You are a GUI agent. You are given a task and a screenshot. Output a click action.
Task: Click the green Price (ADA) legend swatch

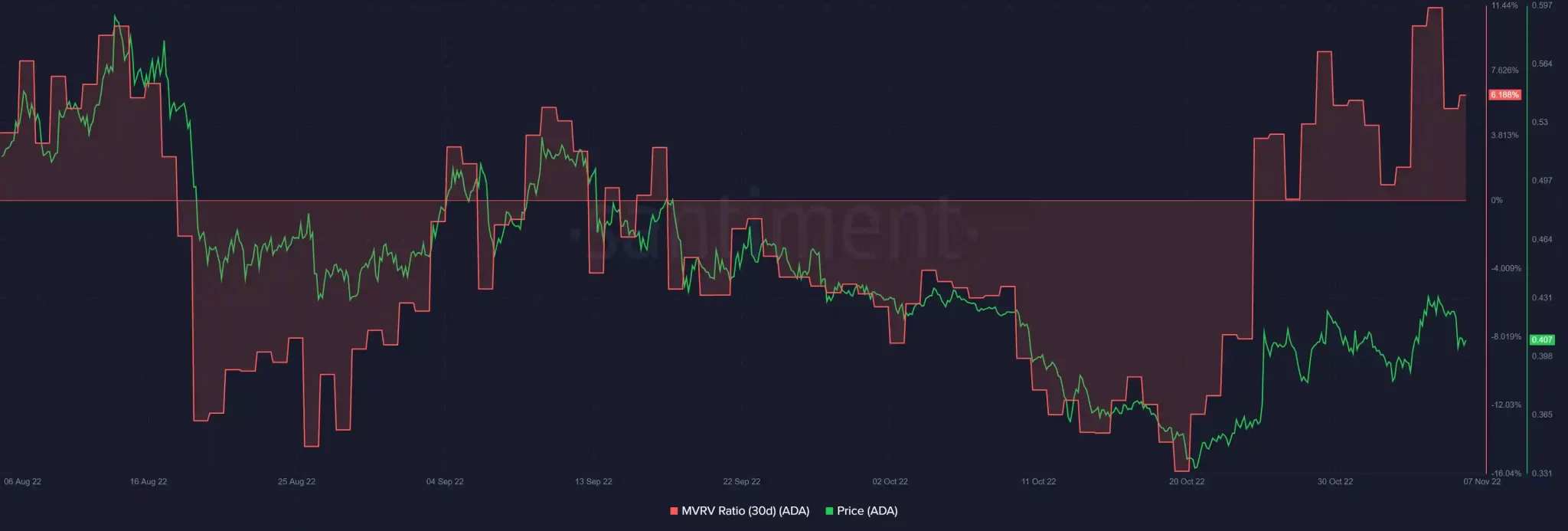(x=829, y=511)
